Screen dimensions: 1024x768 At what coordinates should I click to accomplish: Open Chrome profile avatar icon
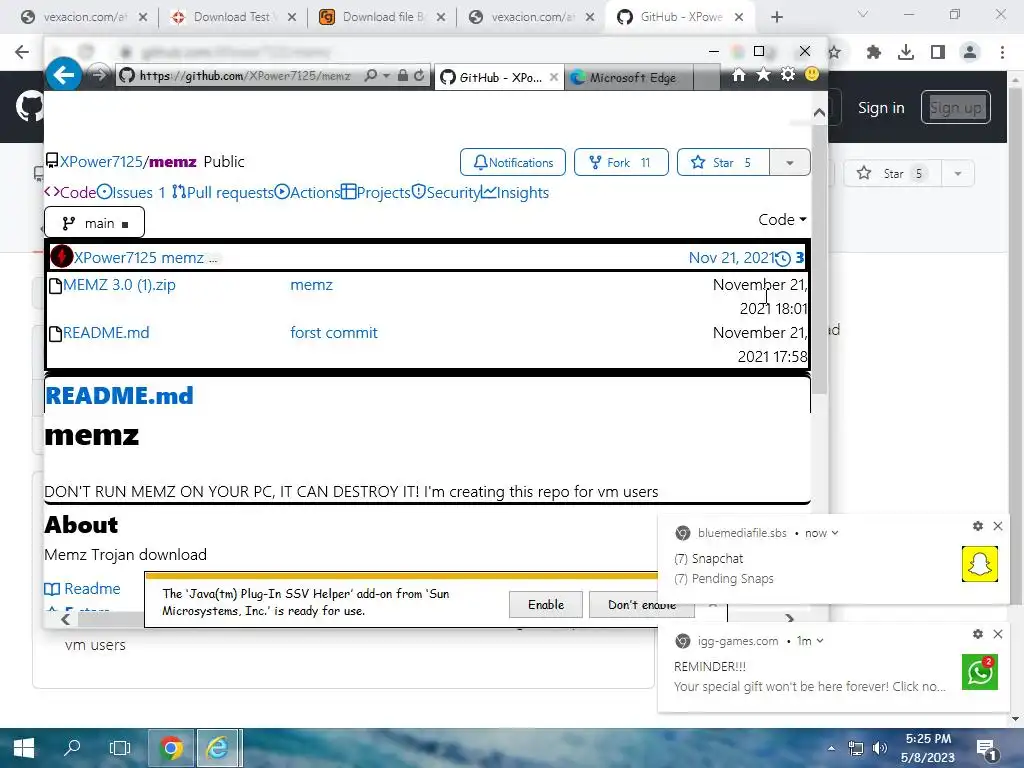pos(970,52)
